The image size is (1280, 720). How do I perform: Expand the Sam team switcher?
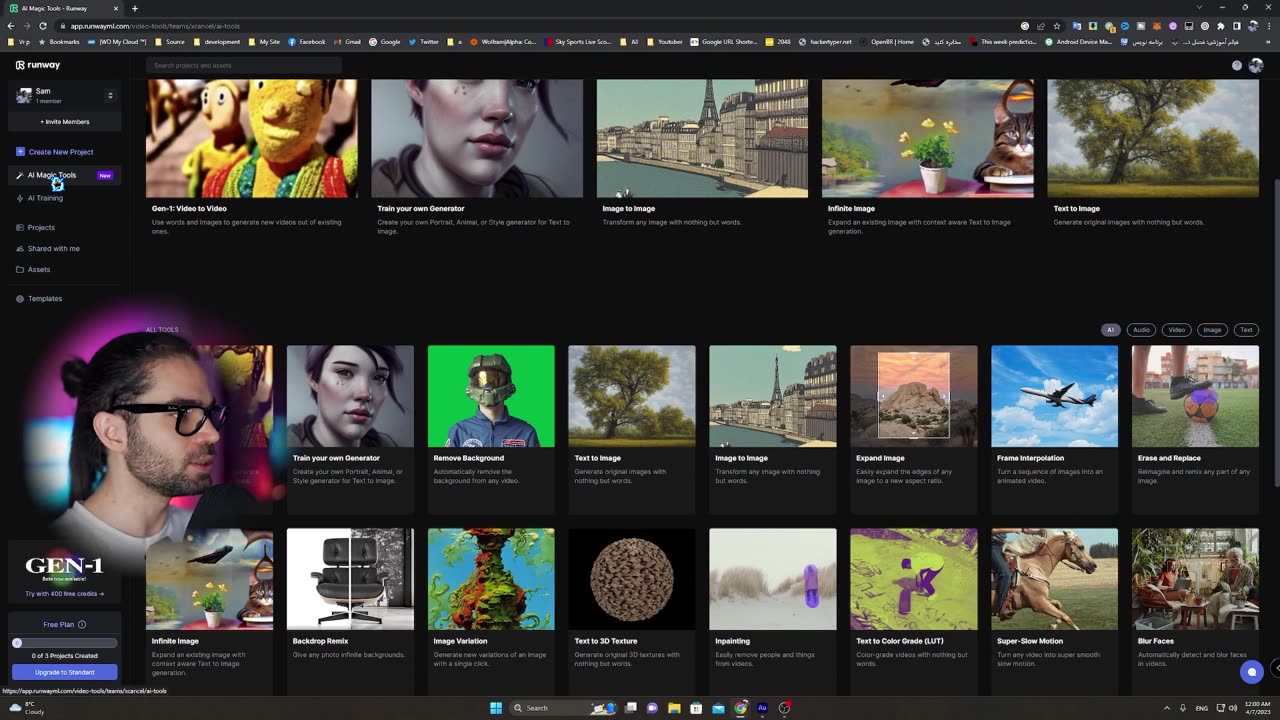click(x=110, y=95)
